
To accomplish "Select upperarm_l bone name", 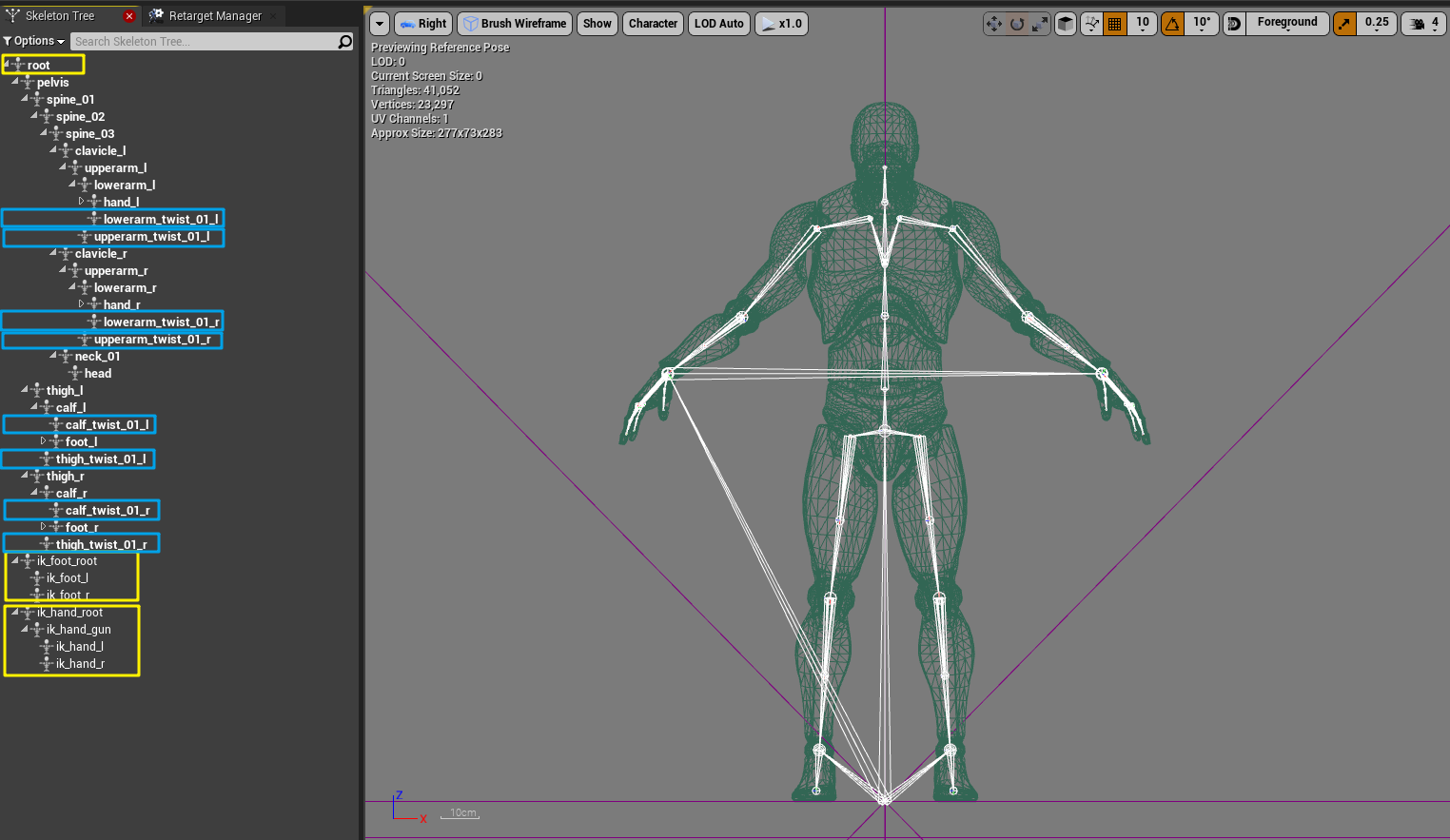I will 115,167.
